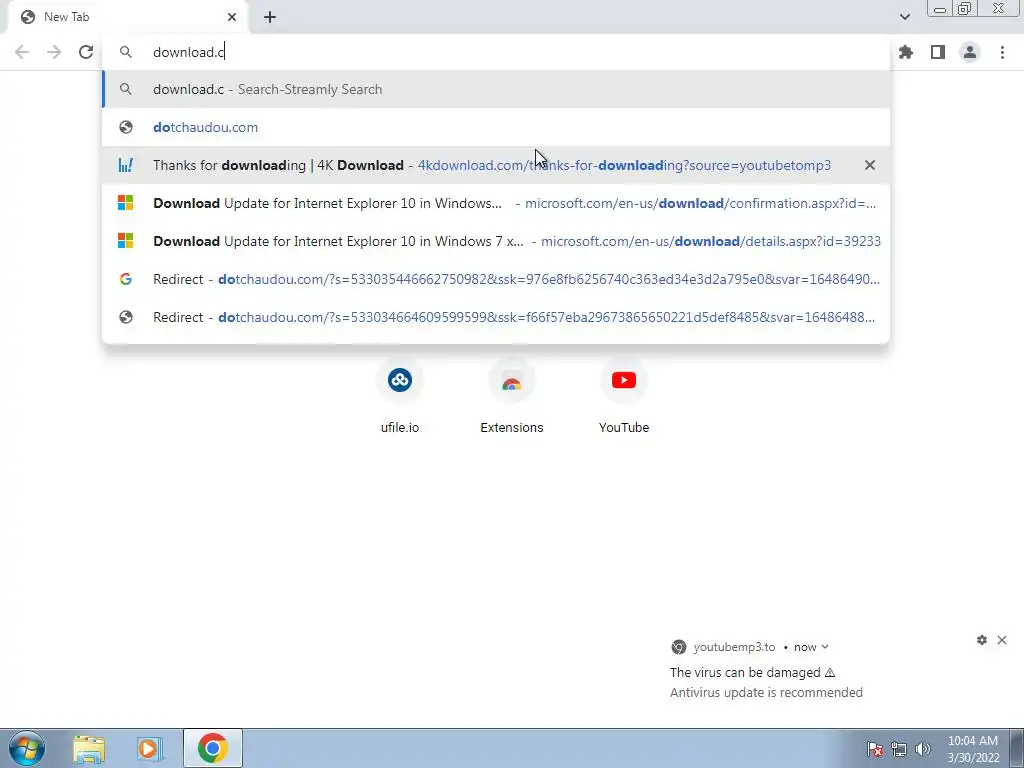Launch Windows Media Player from taskbar
Image resolution: width=1024 pixels, height=768 pixels.
point(150,749)
